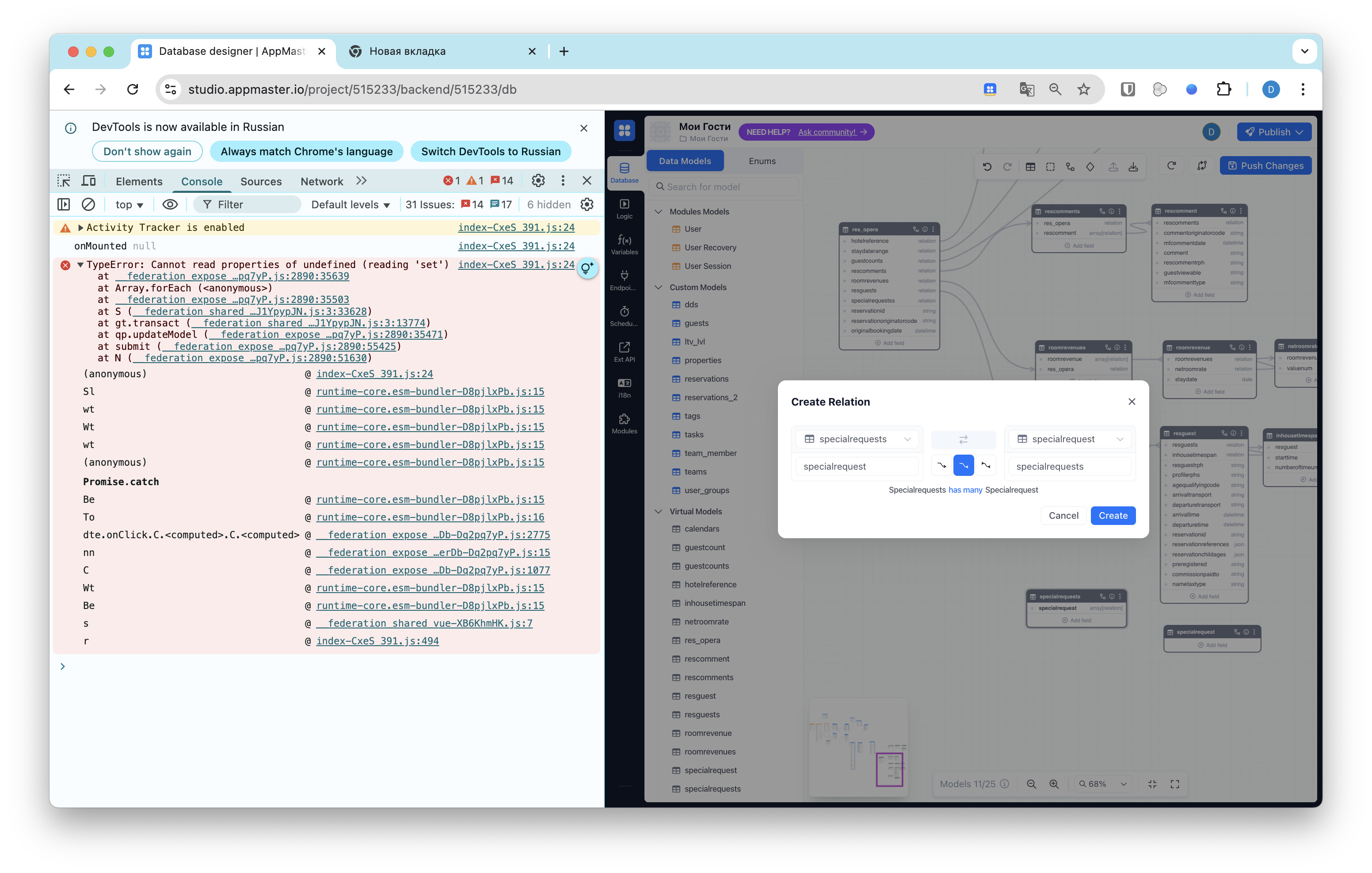Select the team_member model in list
This screenshot has height=873, width=1372.
coord(710,453)
